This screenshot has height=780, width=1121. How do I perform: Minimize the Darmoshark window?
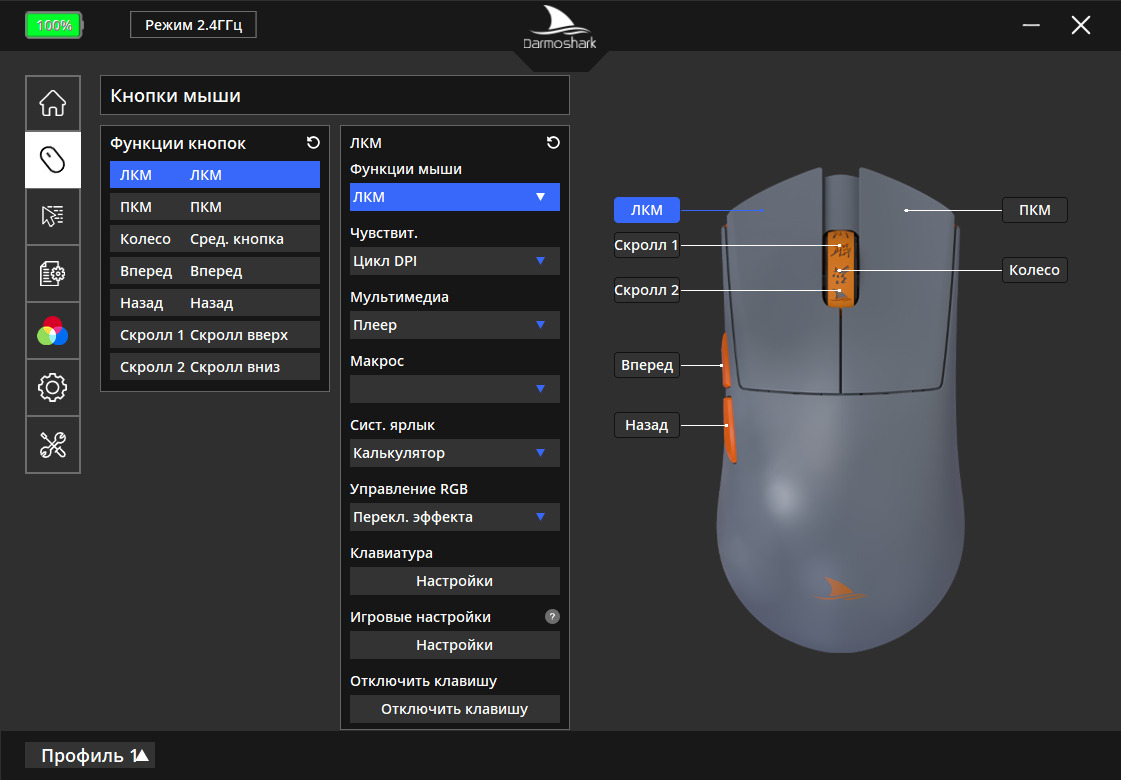(1031, 25)
